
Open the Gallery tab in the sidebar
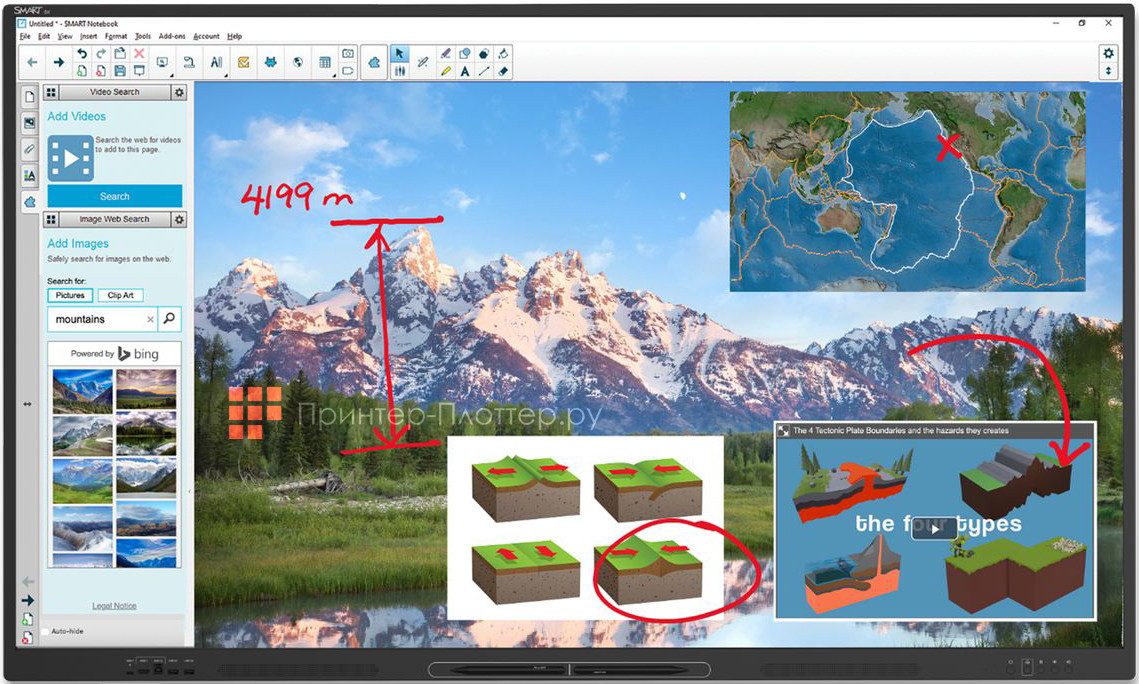point(30,122)
